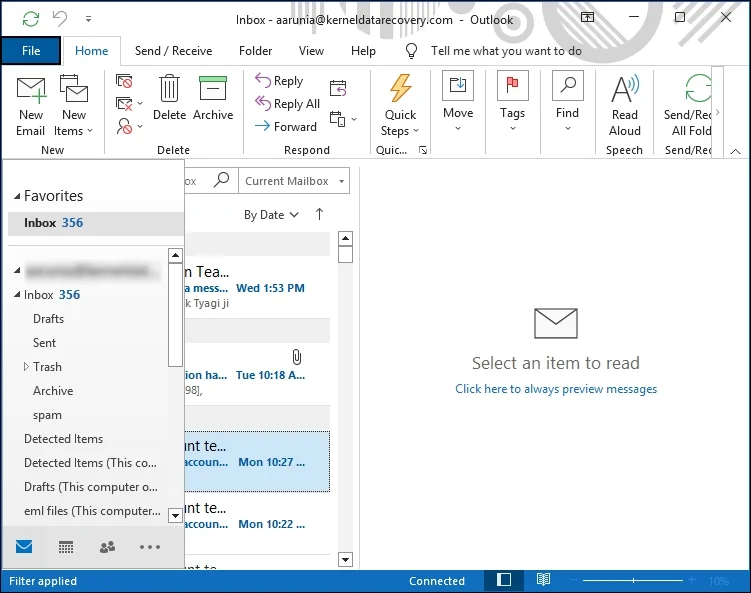Image resolution: width=751 pixels, height=593 pixels.
Task: Click Reply All
Action: click(x=287, y=103)
